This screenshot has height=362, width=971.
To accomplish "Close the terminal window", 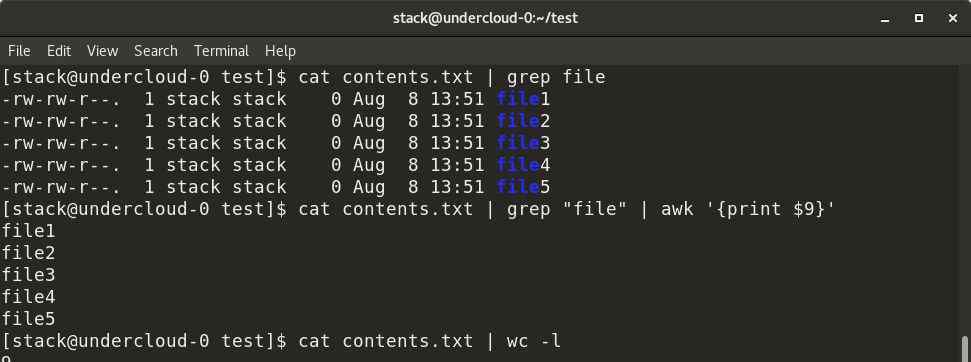I will tap(953, 19).
